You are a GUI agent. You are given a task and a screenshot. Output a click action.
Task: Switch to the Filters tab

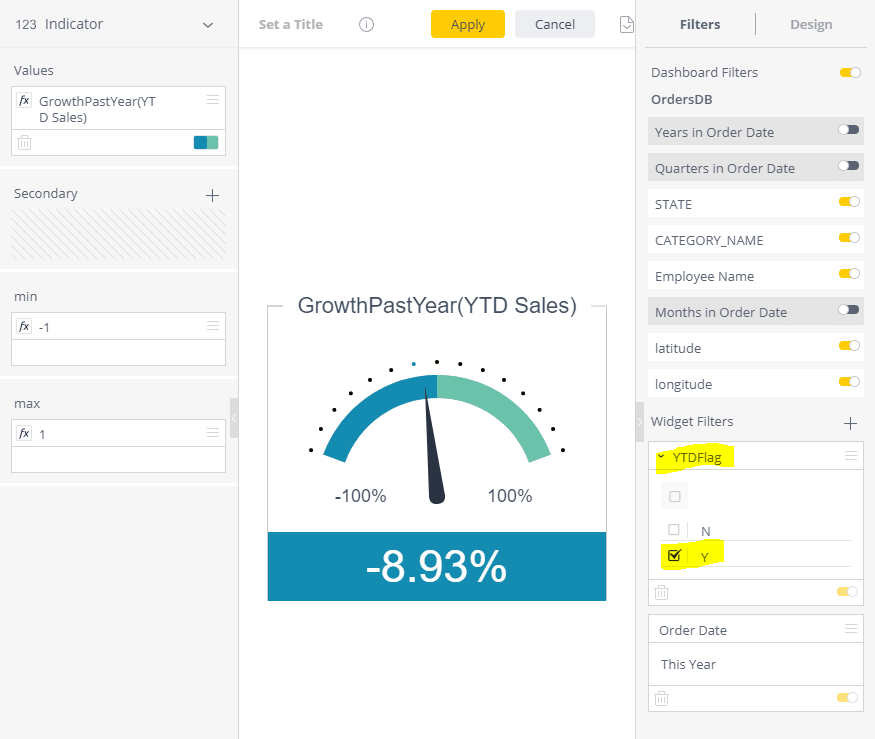point(700,25)
